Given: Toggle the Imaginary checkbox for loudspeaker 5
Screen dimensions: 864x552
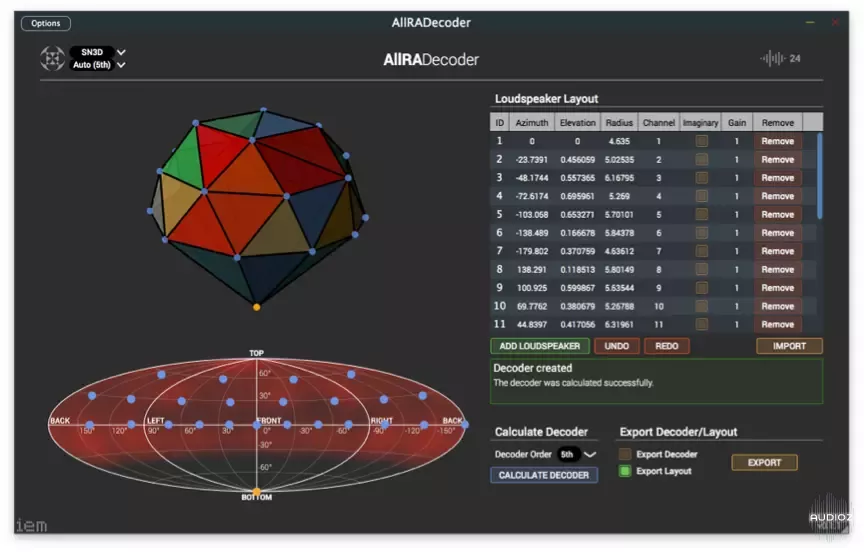Looking at the screenshot, I should pyautogui.click(x=701, y=214).
